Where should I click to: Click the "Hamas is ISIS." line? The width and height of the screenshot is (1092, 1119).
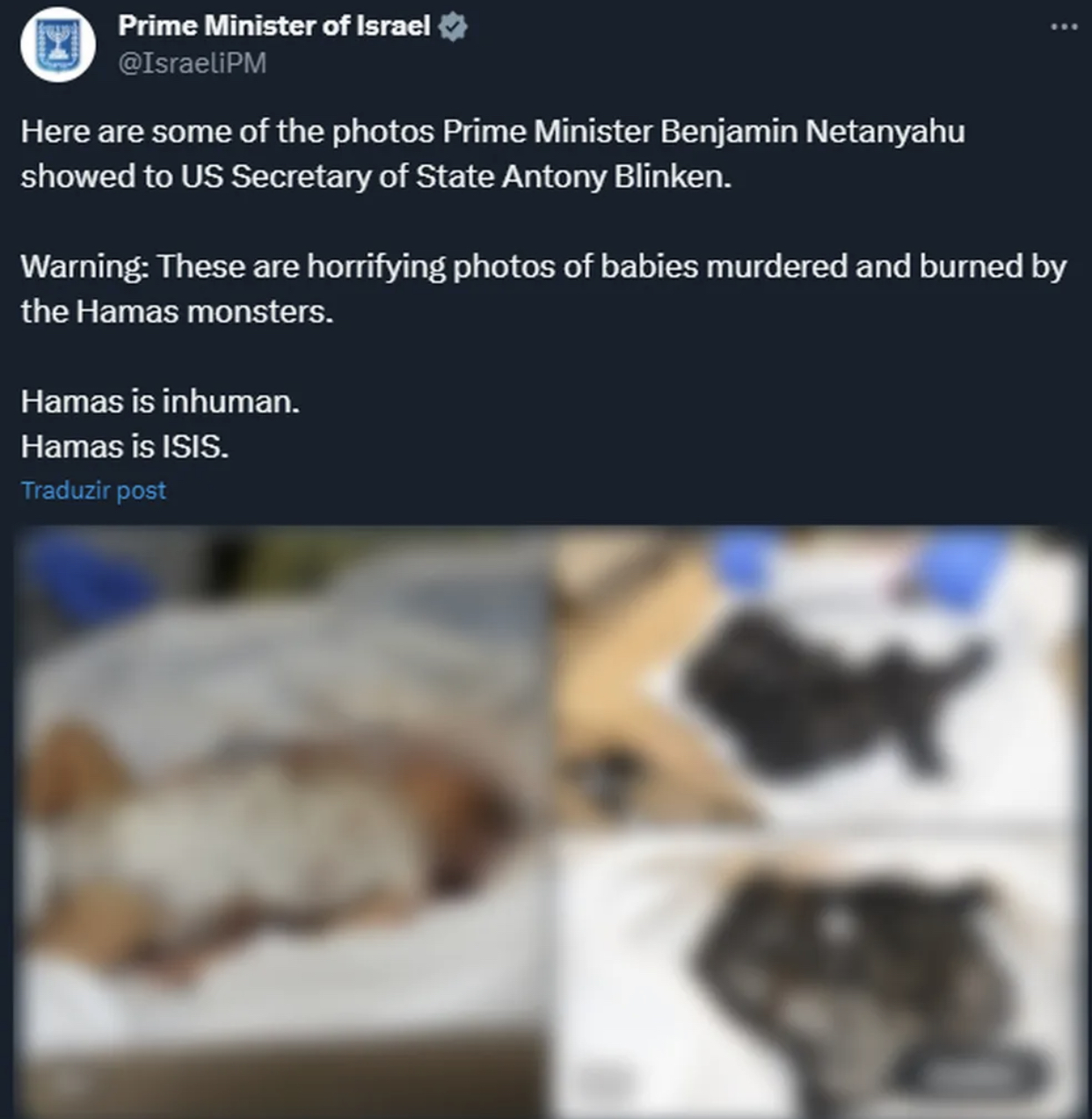pyautogui.click(x=124, y=447)
